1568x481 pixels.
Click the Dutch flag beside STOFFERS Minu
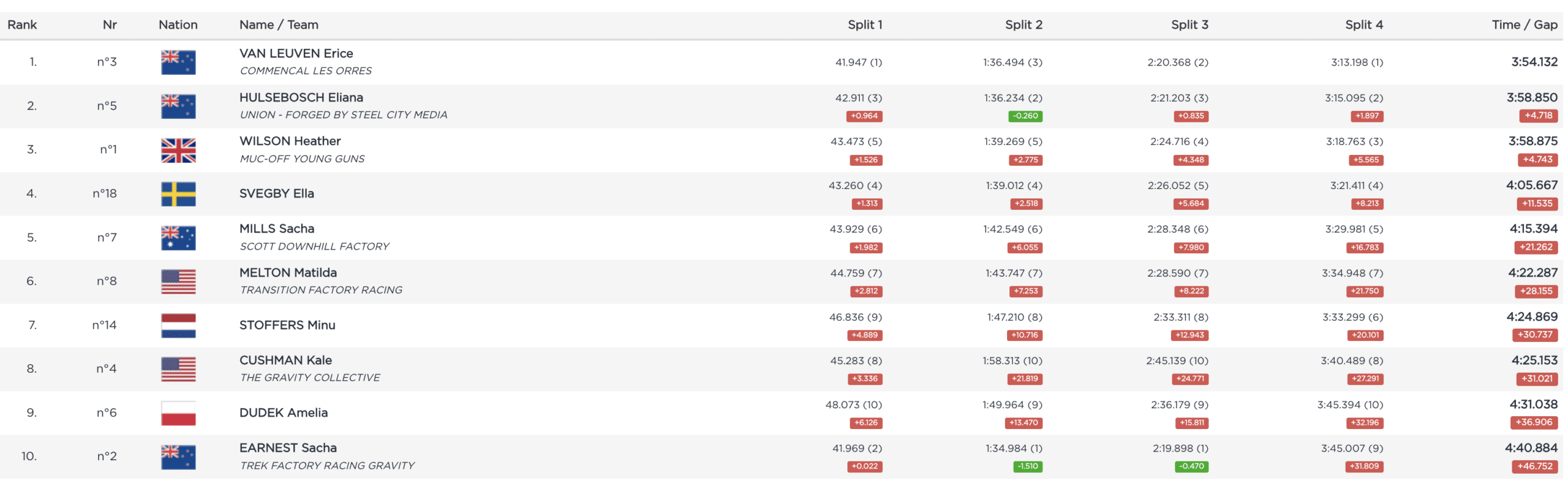click(x=178, y=326)
